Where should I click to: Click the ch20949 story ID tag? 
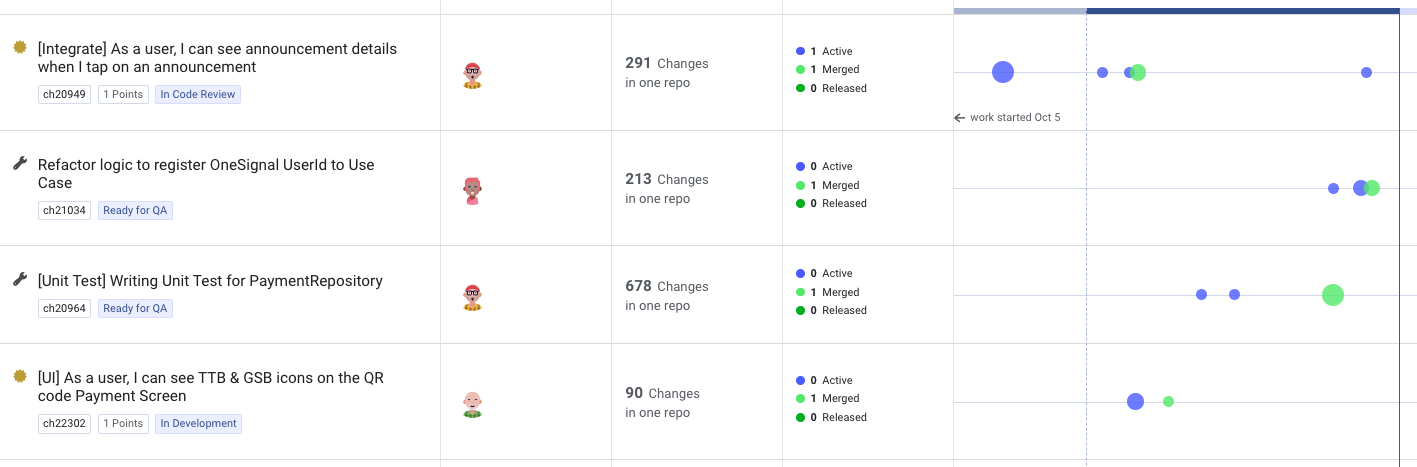coord(65,95)
